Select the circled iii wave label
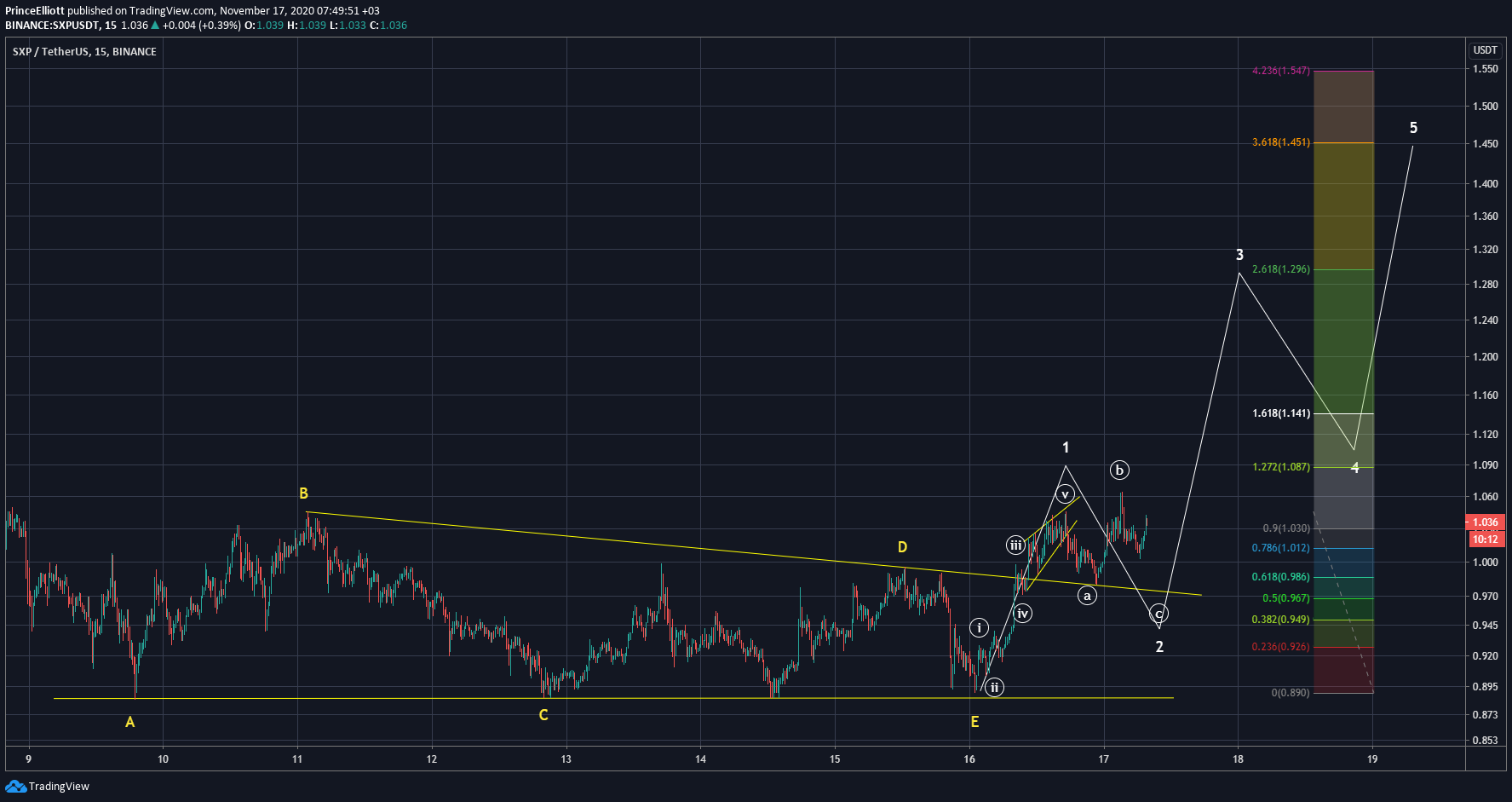Image resolution: width=1512 pixels, height=802 pixels. point(1015,545)
